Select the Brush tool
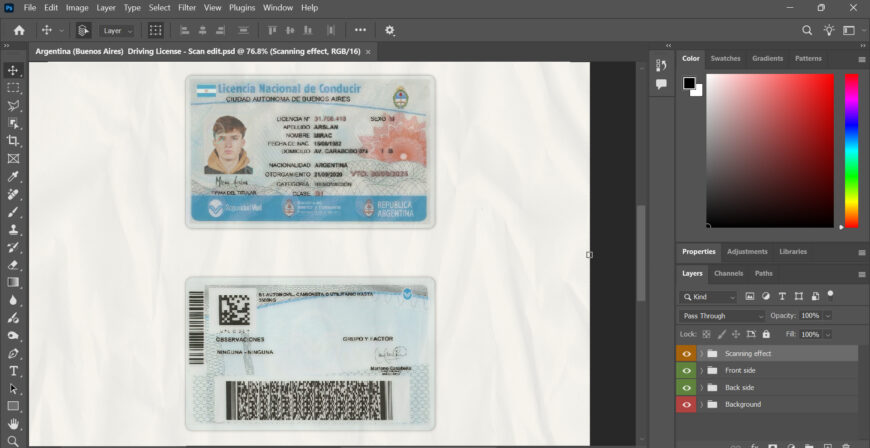Viewport: 870px width, 448px height. point(13,212)
